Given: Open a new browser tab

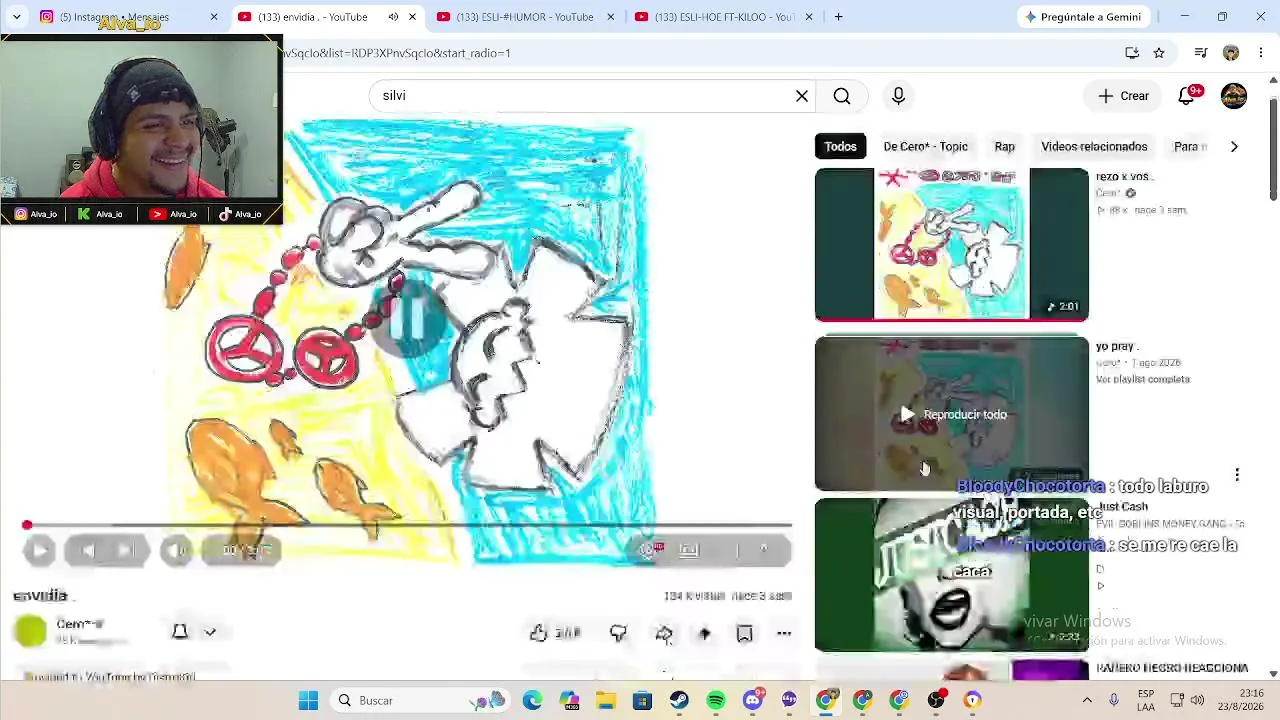Looking at the screenshot, I should [x=838, y=17].
